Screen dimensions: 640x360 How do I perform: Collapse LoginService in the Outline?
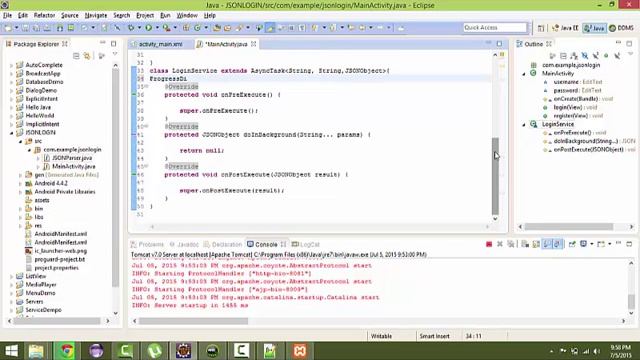[524, 124]
